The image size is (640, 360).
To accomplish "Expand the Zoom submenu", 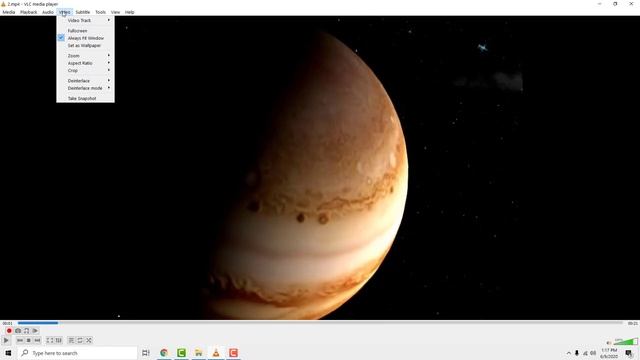I will [85, 56].
